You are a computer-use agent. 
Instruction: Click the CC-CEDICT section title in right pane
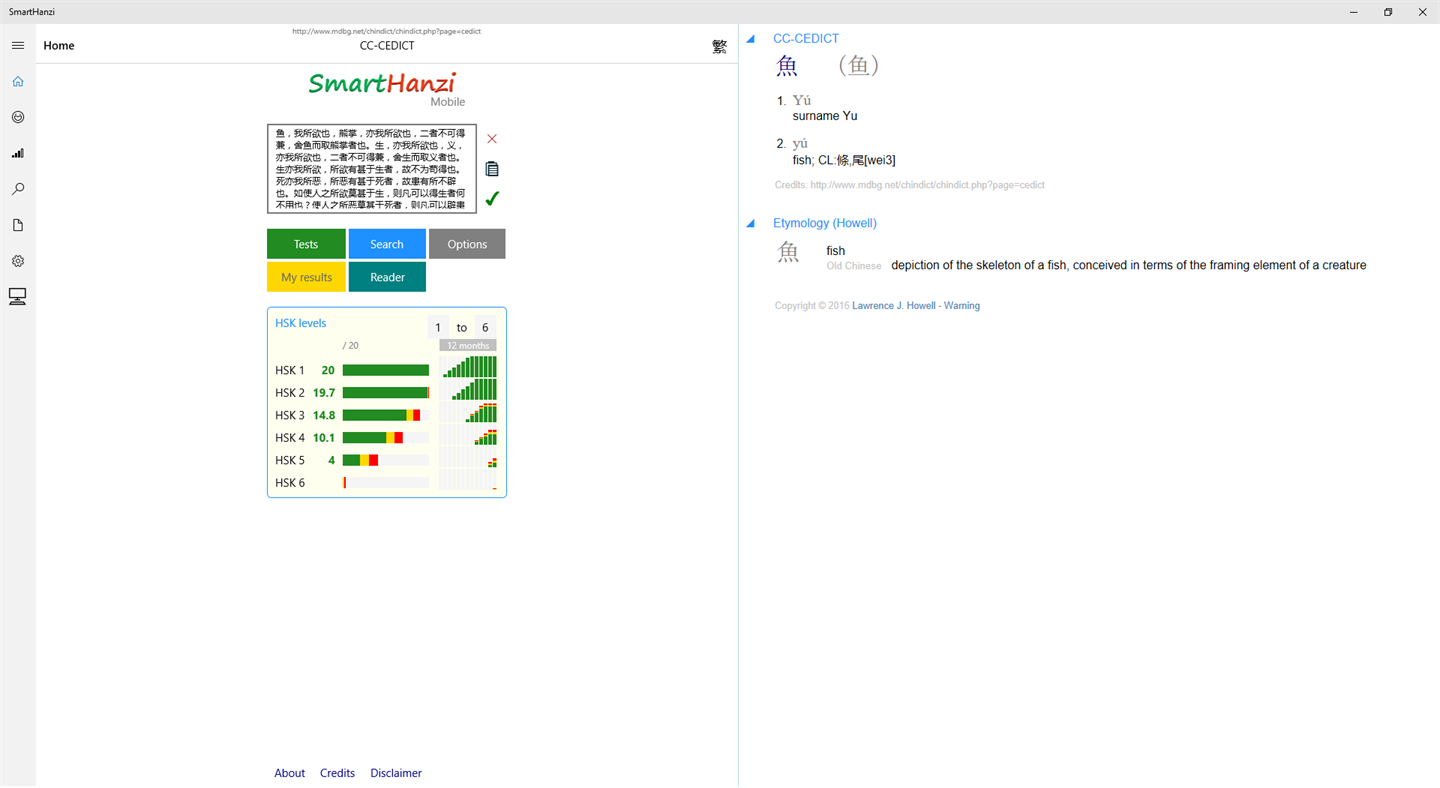[806, 39]
